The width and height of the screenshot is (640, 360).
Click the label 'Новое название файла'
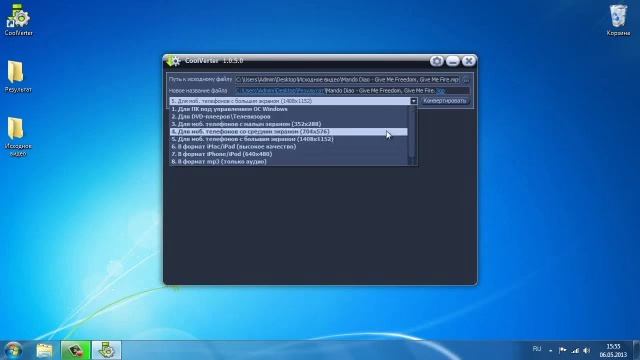[x=198, y=91]
